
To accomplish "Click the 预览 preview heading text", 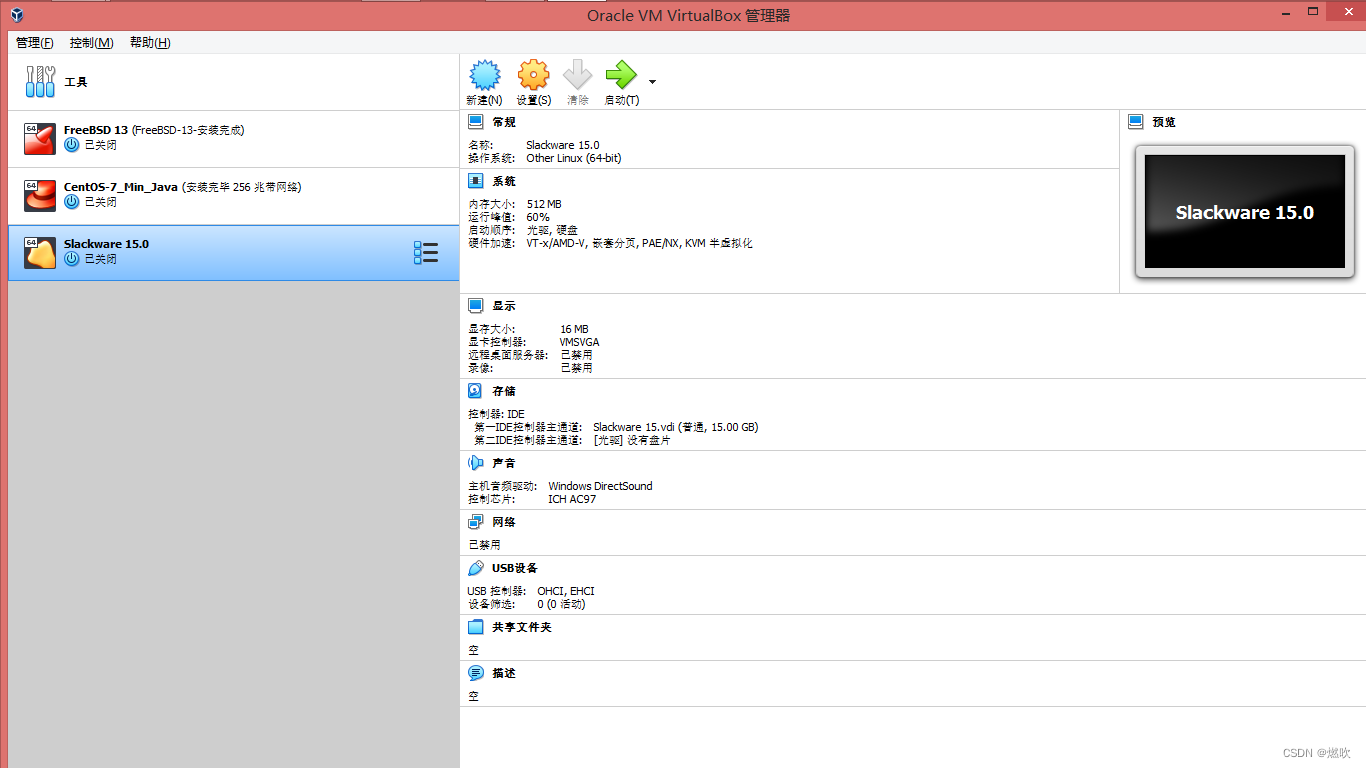I will pos(1164,122).
